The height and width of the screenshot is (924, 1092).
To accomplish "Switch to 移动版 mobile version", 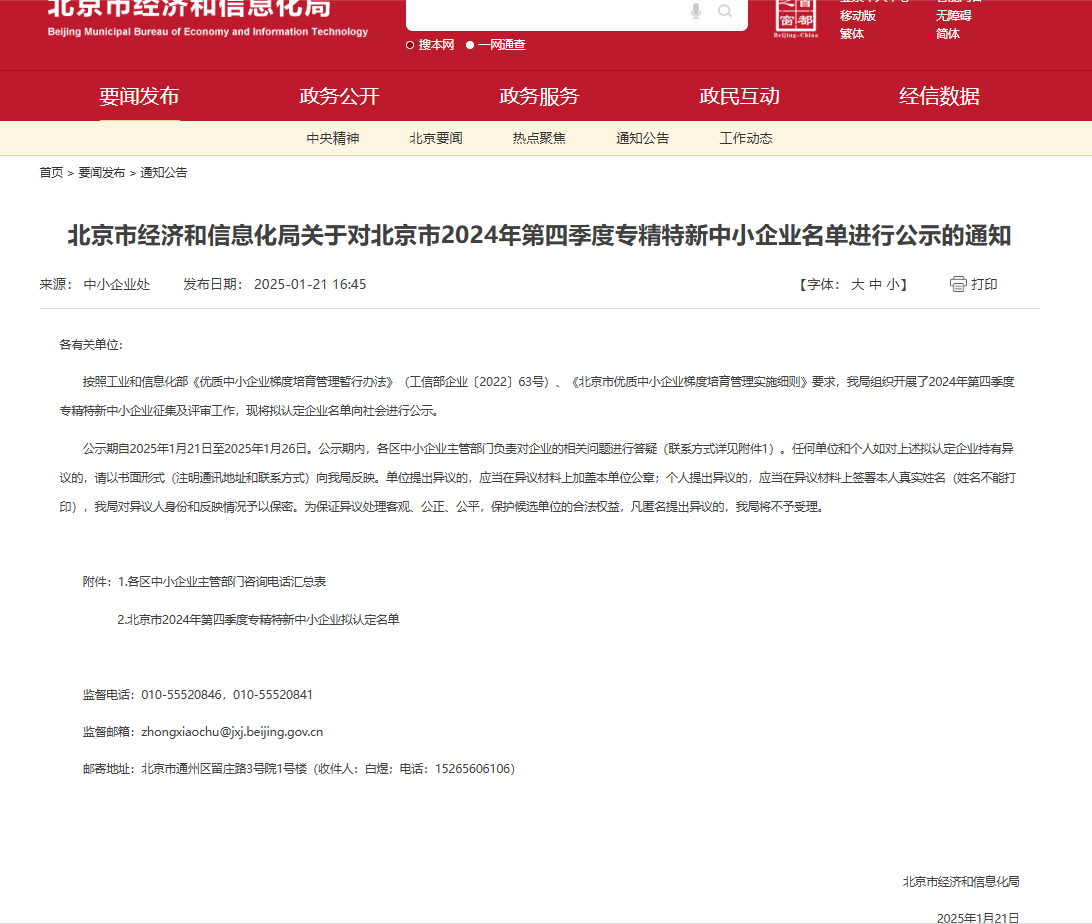I will 858,16.
